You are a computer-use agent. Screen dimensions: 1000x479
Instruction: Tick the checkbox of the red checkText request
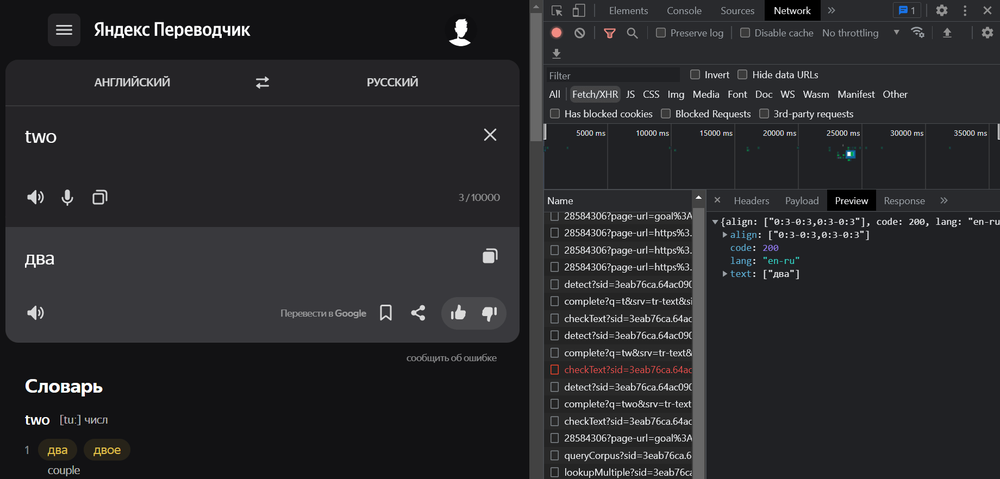point(554,370)
